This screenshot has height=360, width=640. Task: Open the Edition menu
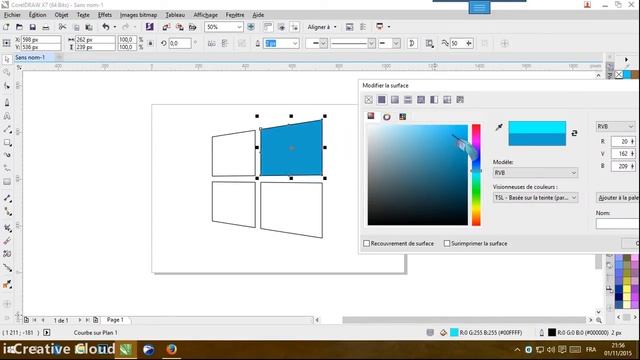click(x=37, y=15)
